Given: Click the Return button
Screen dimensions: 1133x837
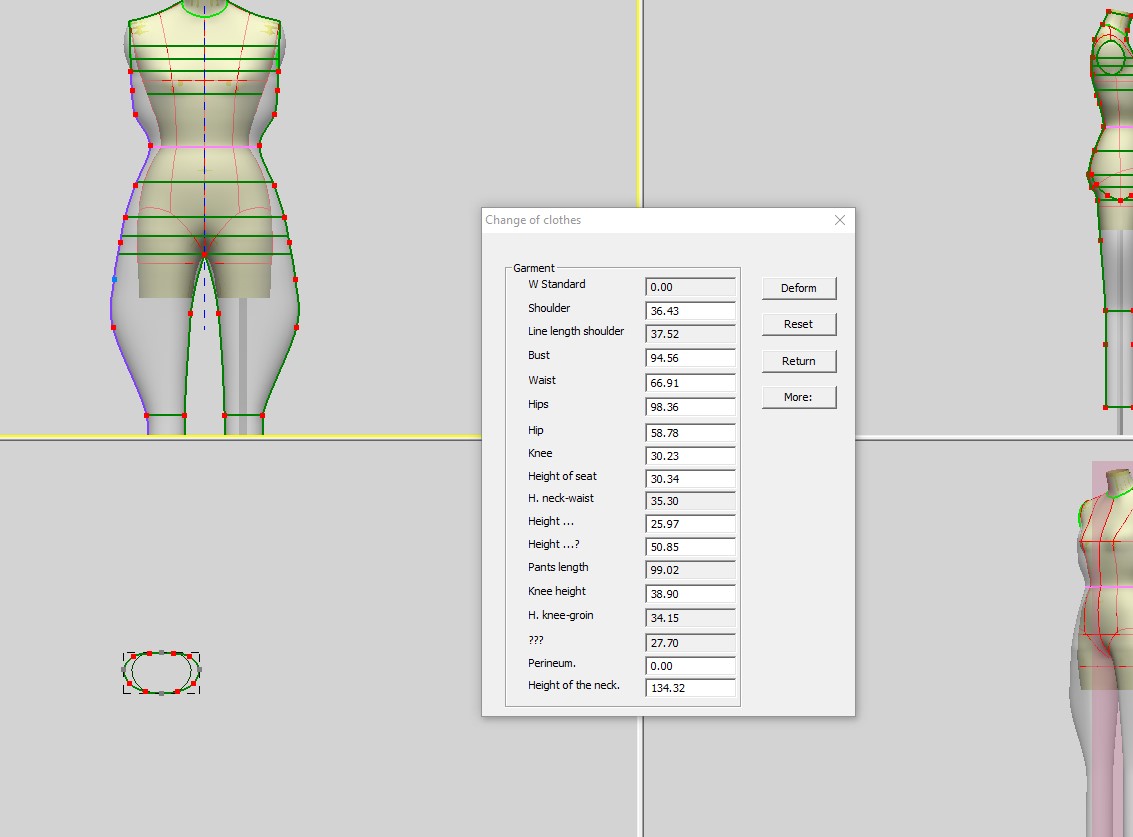Looking at the screenshot, I should pos(798,361).
